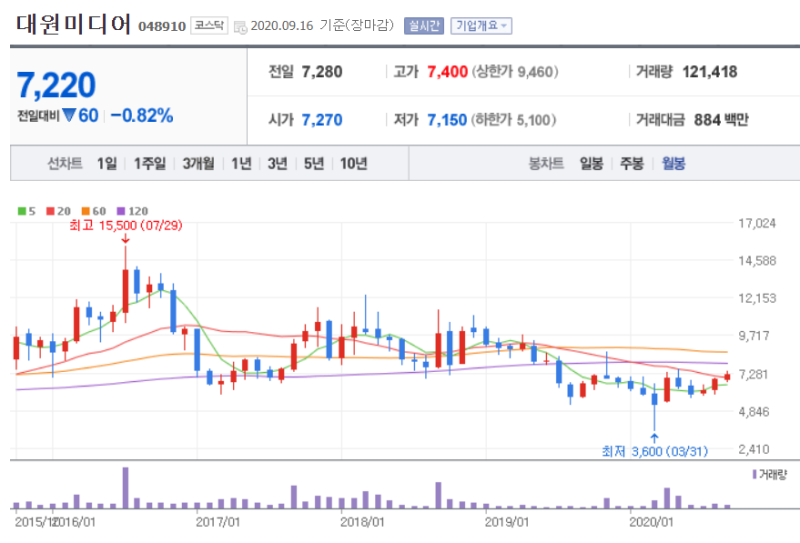The image size is (800, 543).
Task: Open the 기업개요 dropdown
Action: (481, 26)
